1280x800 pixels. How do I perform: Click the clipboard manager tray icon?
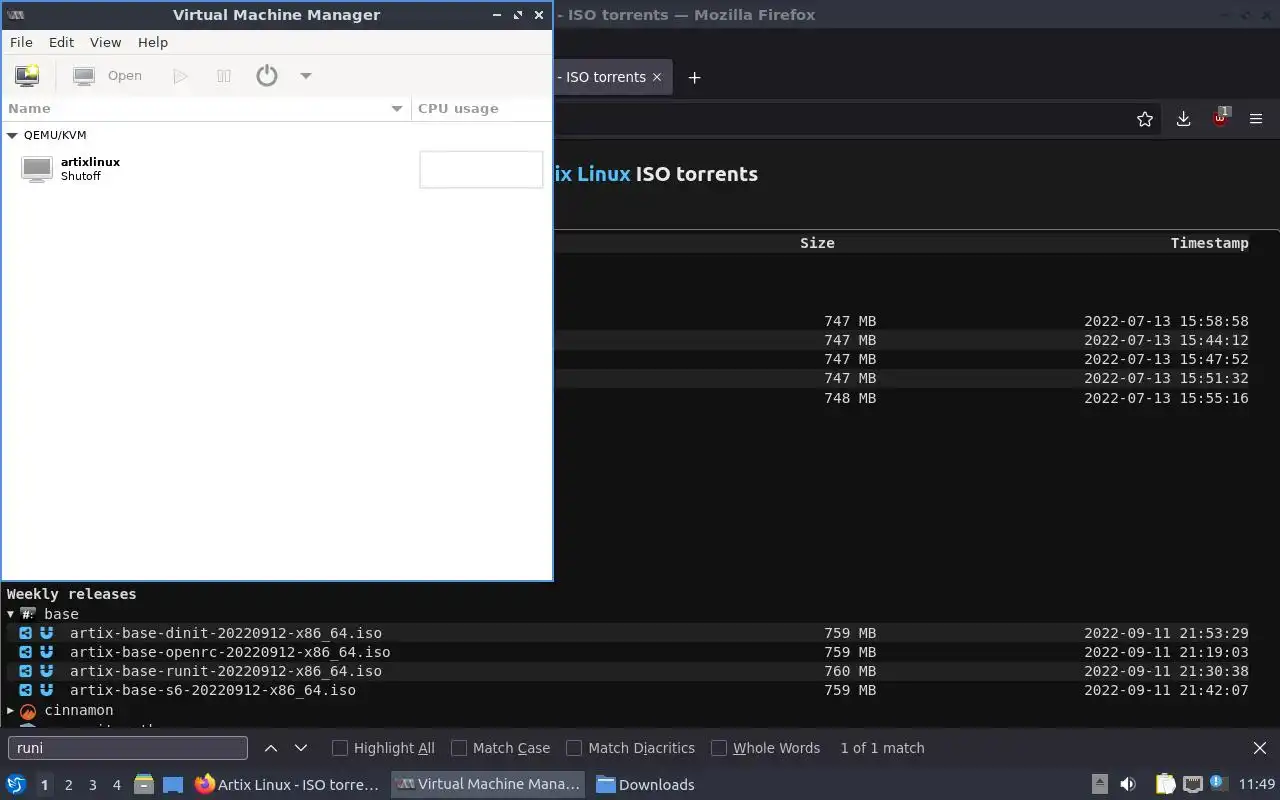pos(1166,784)
